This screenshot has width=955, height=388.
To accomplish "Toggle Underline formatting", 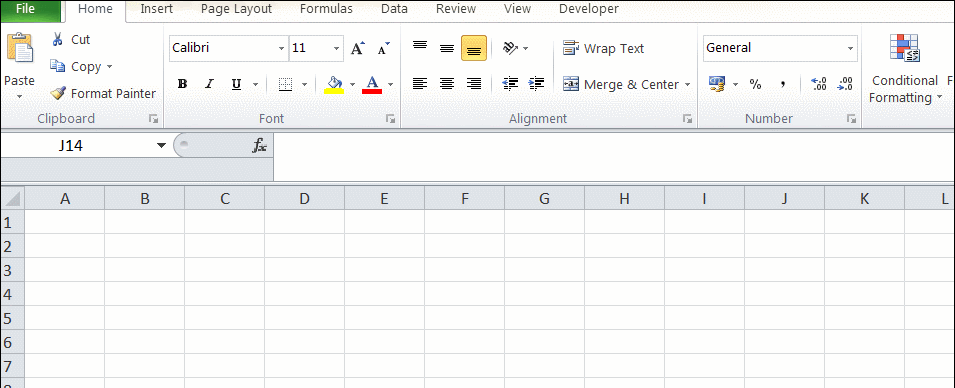I will click(x=236, y=84).
